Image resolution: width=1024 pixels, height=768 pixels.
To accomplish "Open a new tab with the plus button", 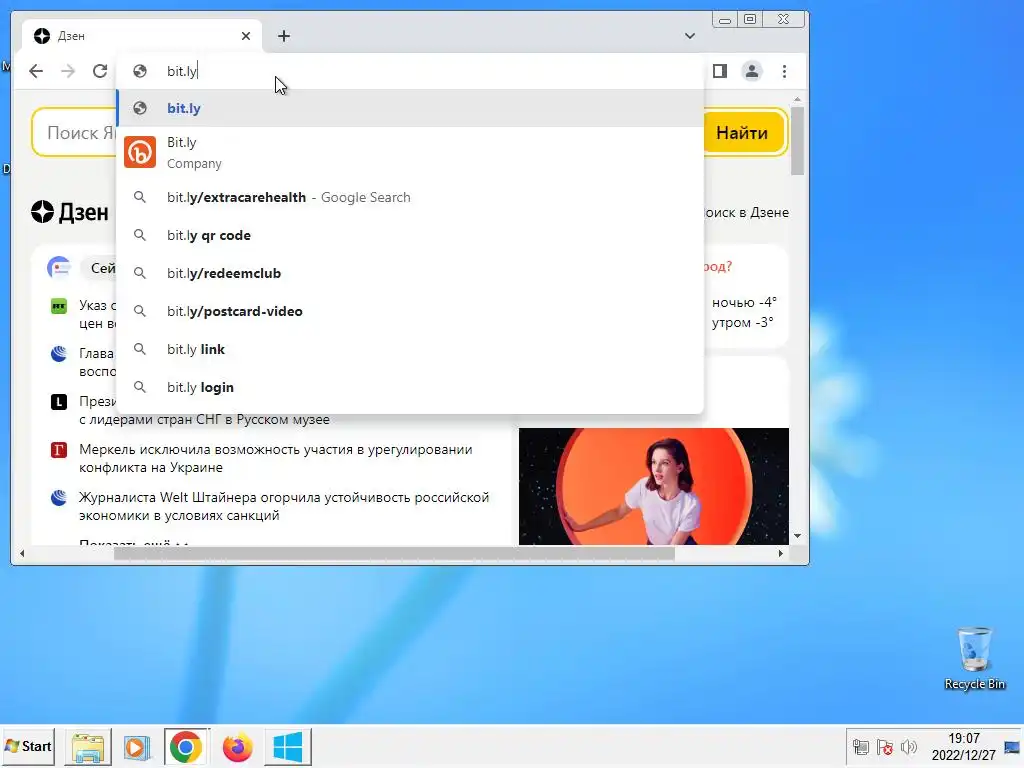I will 283,36.
